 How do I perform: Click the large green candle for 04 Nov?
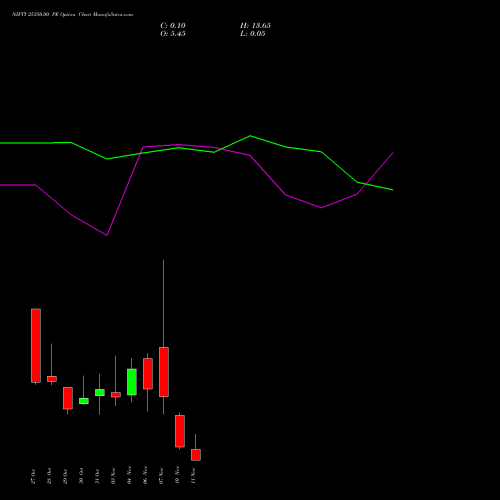(132, 382)
